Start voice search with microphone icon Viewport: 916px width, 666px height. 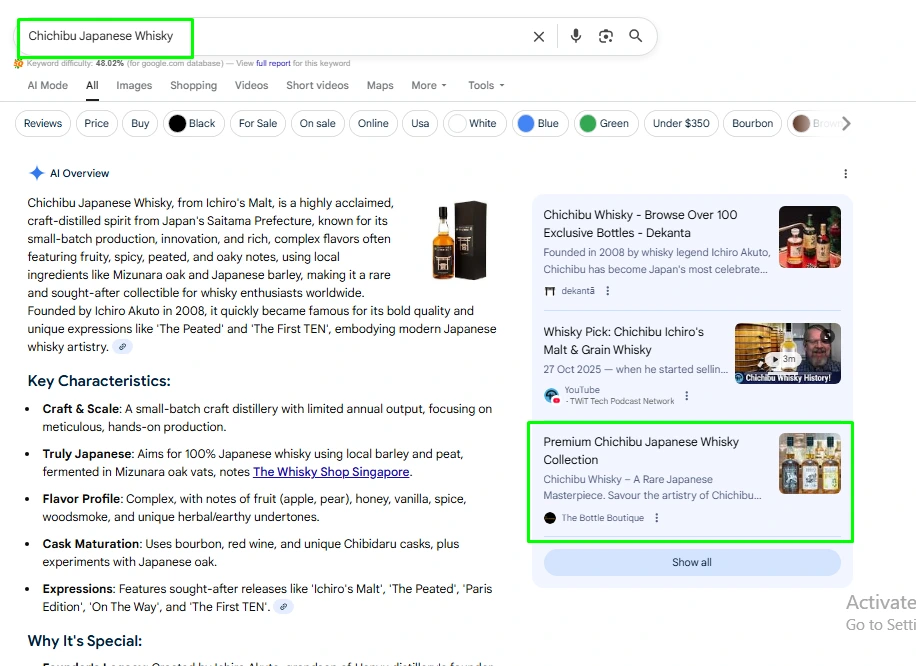pyautogui.click(x=576, y=36)
